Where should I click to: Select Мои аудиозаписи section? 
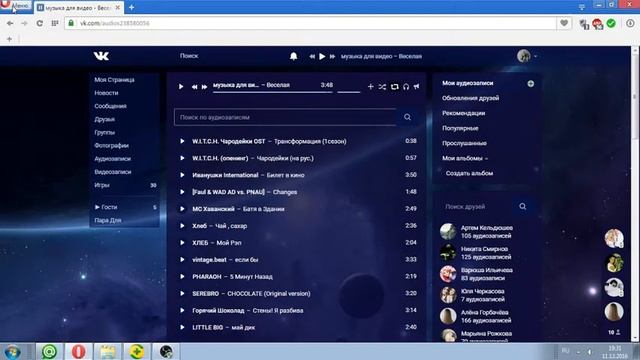coord(468,83)
